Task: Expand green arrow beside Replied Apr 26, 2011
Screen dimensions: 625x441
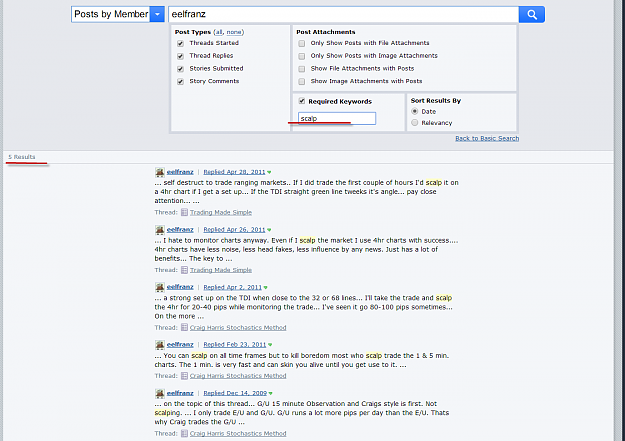Action: (269, 230)
